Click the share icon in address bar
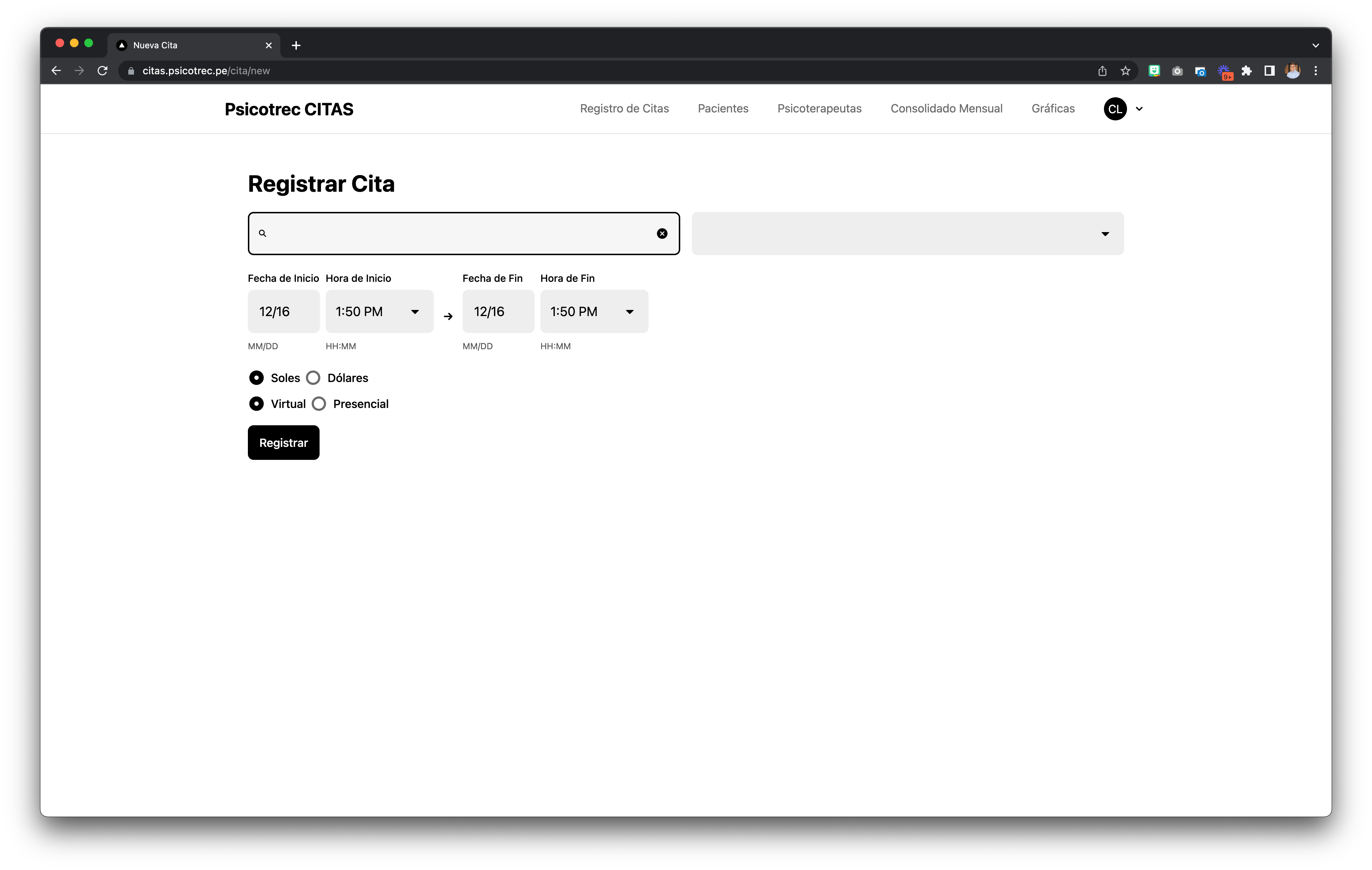 (1102, 71)
